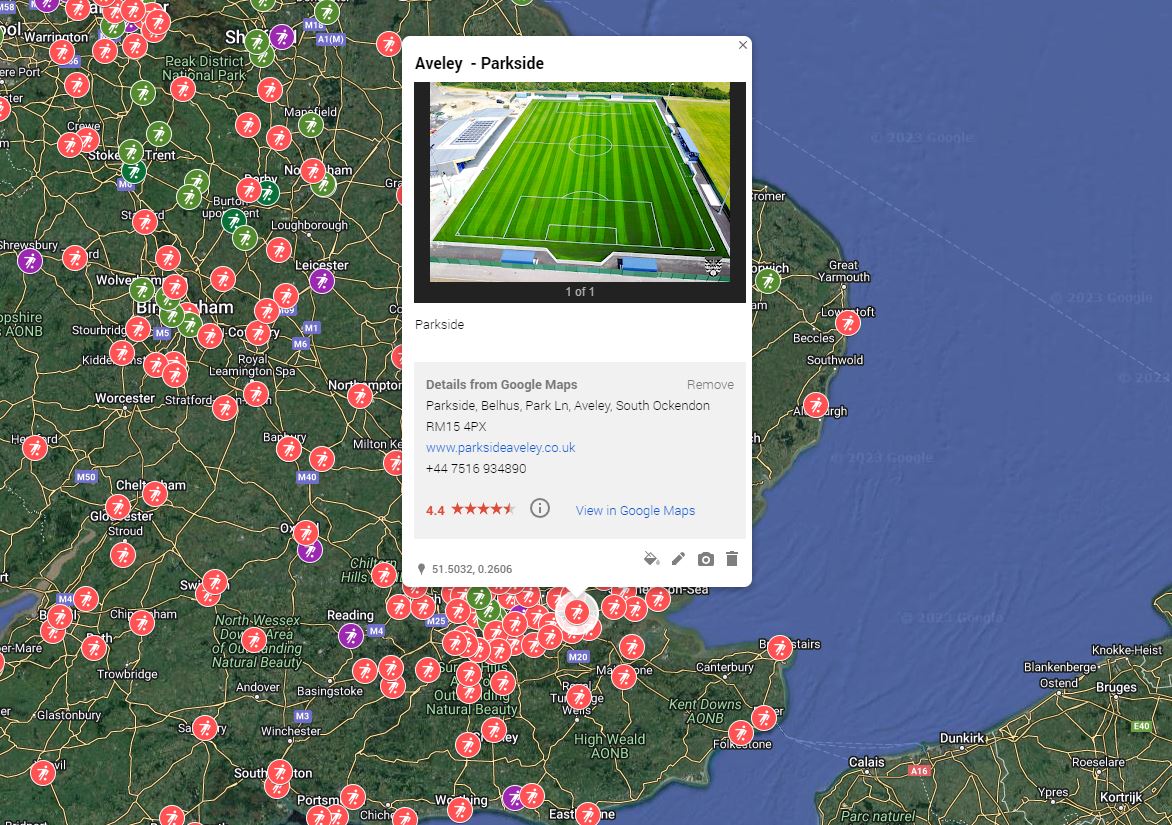
Task: Delete the feature using trash icon
Action: click(732, 559)
